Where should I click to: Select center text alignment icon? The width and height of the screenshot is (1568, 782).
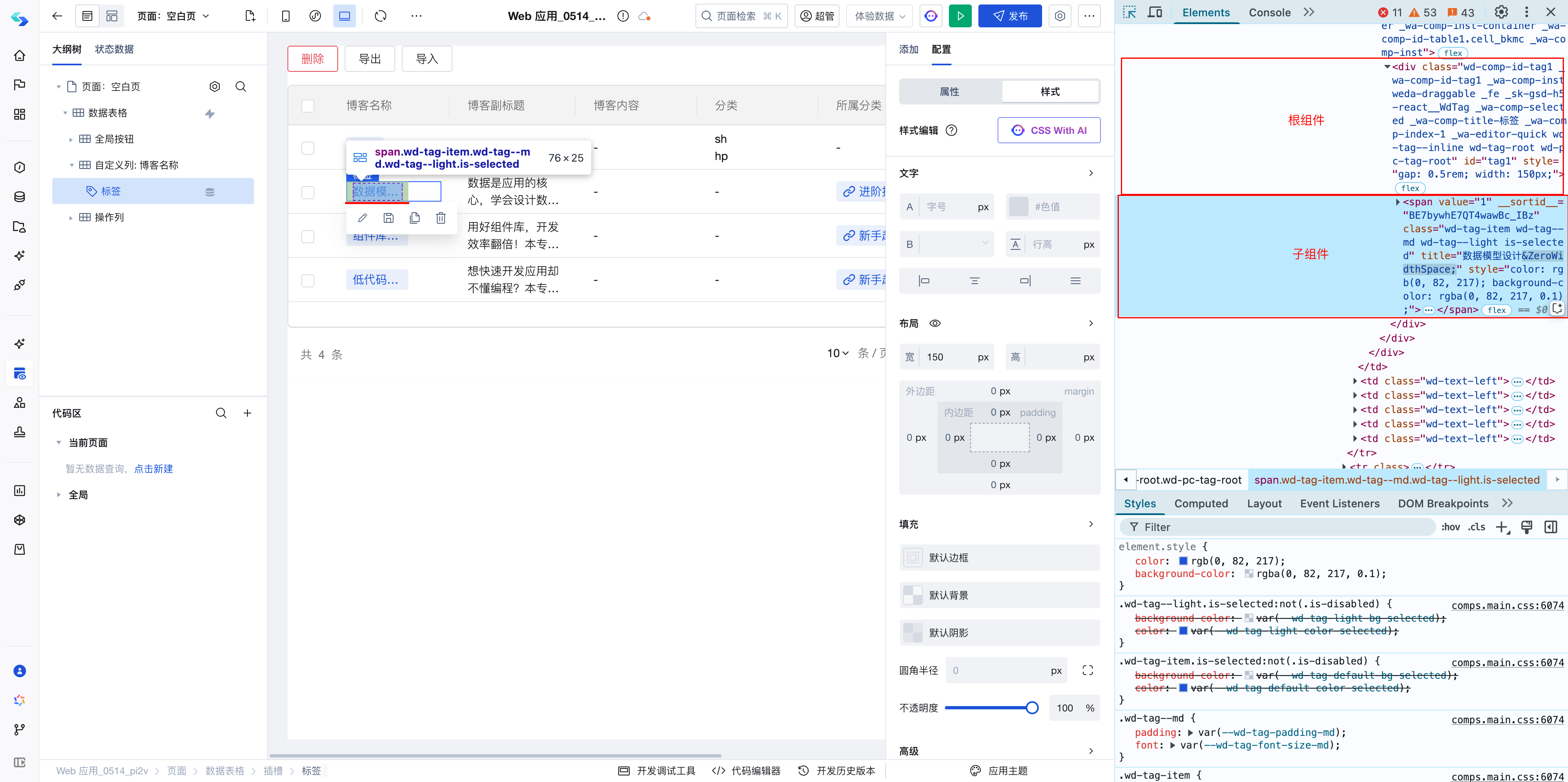tap(975, 280)
